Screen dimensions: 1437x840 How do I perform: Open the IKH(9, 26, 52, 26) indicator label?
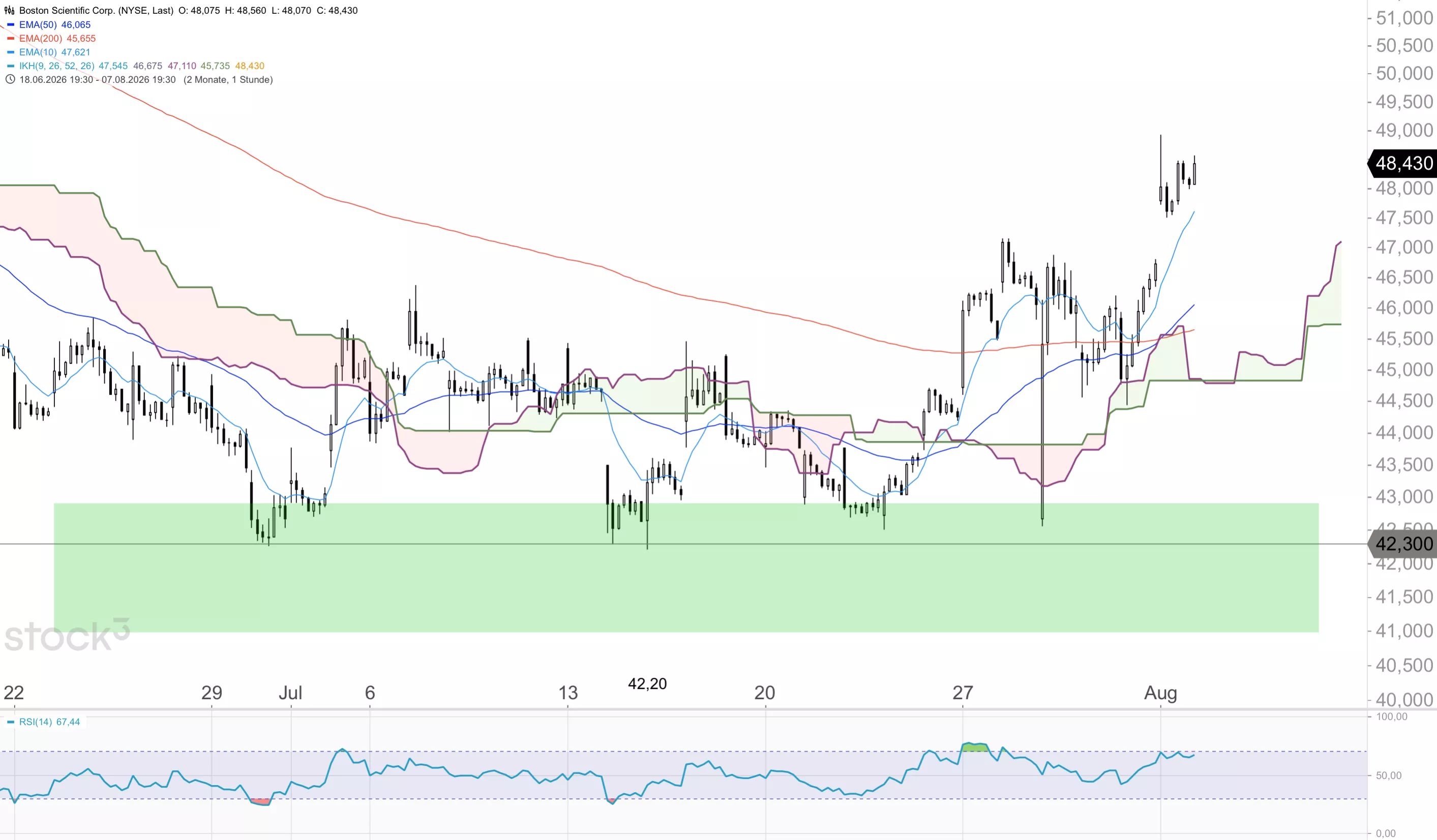coord(56,66)
